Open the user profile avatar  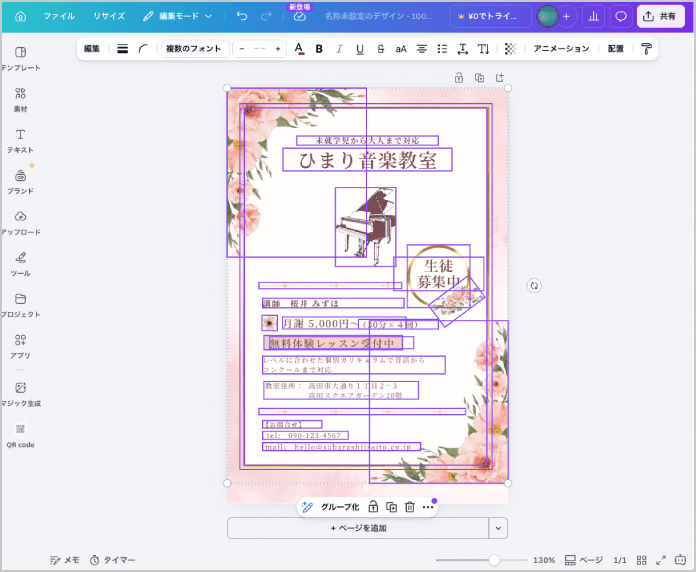[548, 16]
